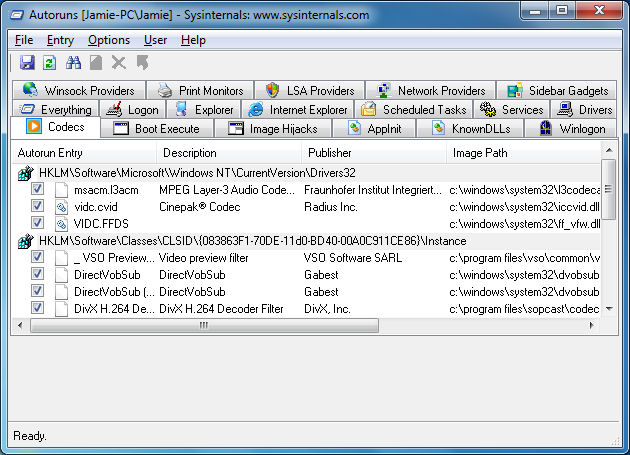
Task: Sort by Image Path column header
Action: [x=524, y=153]
